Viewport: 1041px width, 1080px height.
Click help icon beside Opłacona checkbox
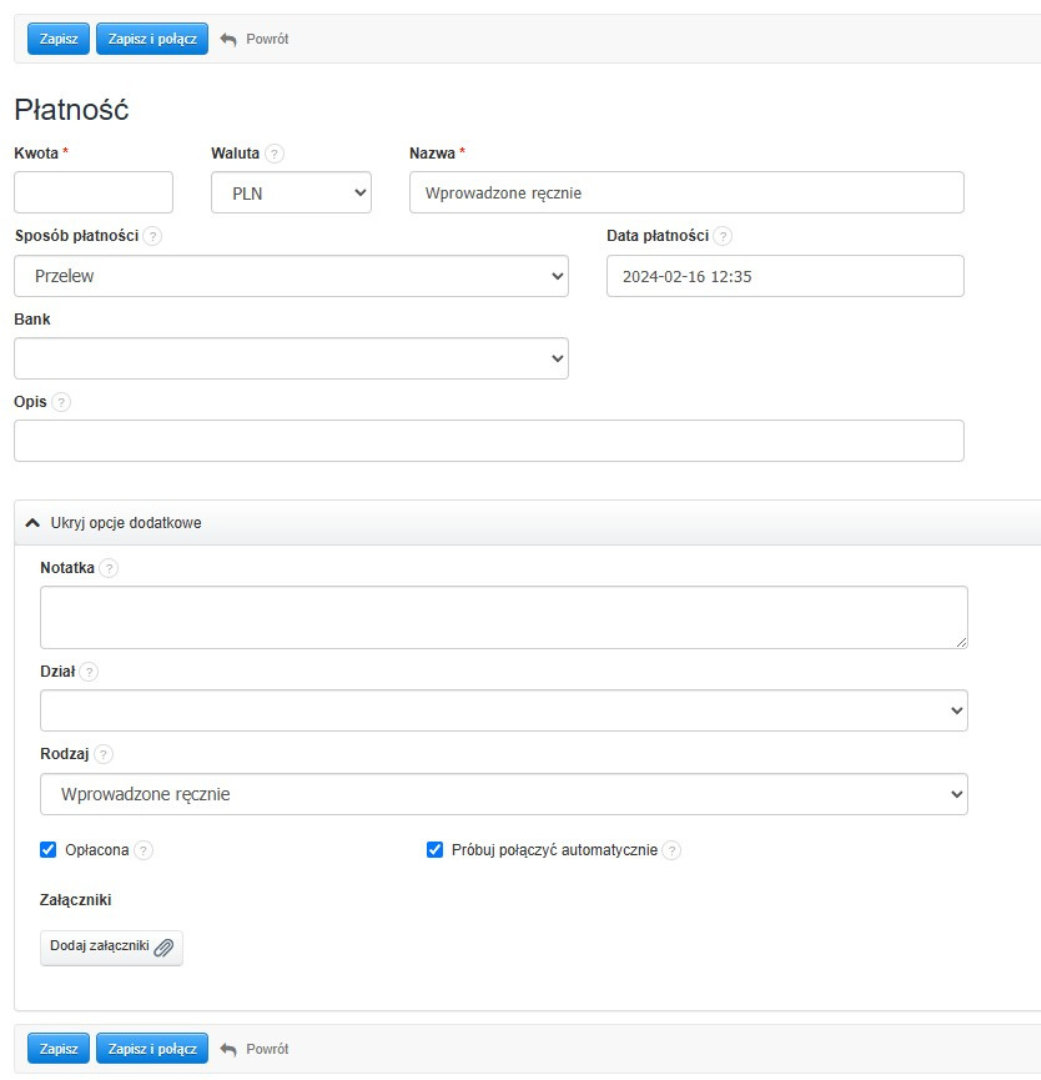(144, 850)
